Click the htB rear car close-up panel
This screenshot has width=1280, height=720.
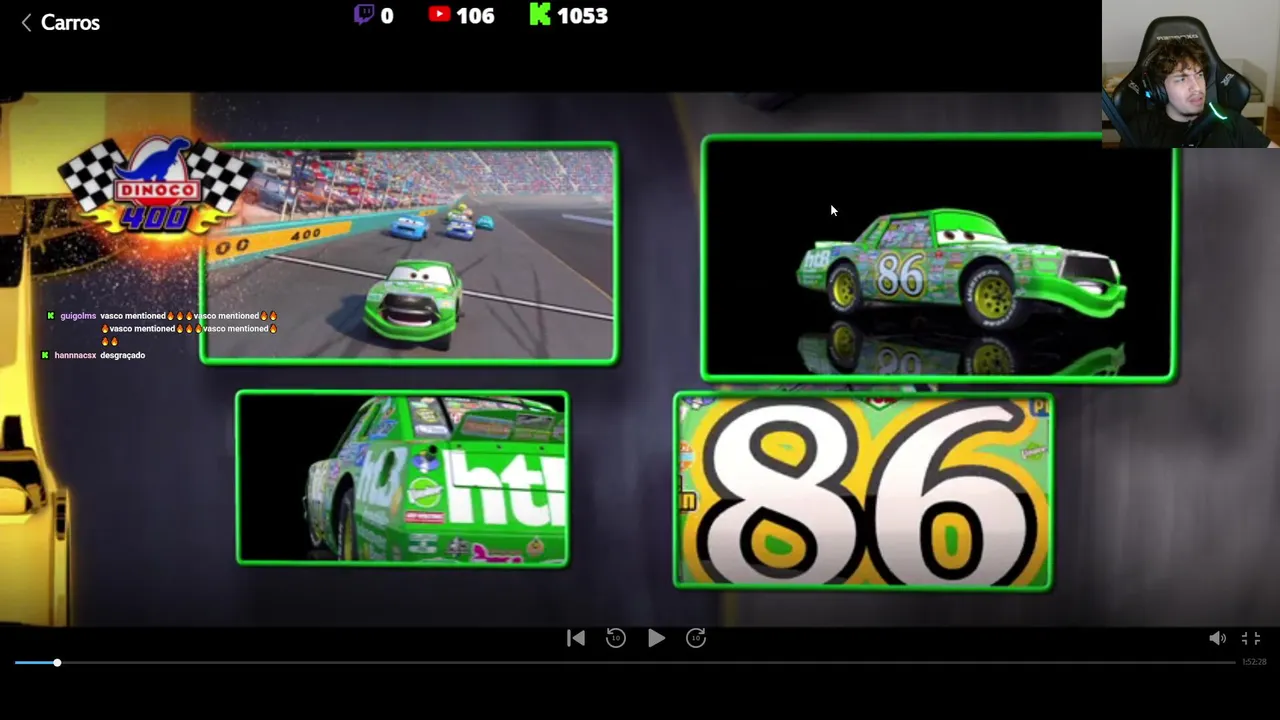pyautogui.click(x=402, y=479)
